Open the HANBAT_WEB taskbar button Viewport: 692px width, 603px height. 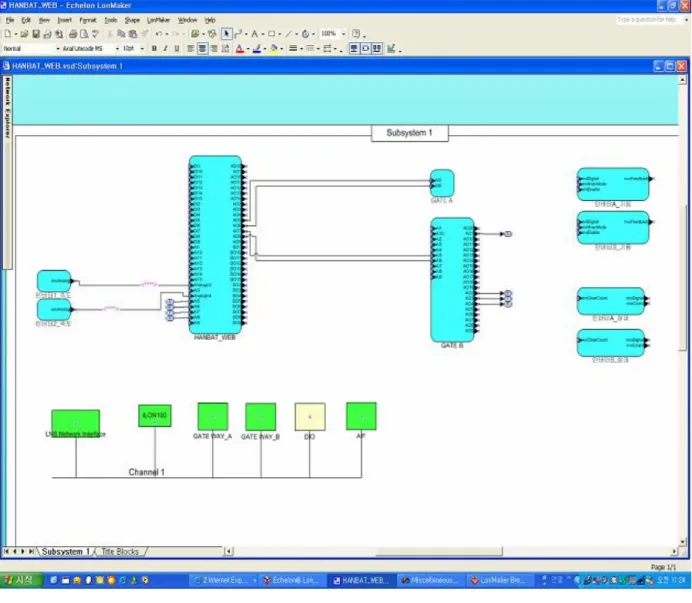(x=361, y=580)
